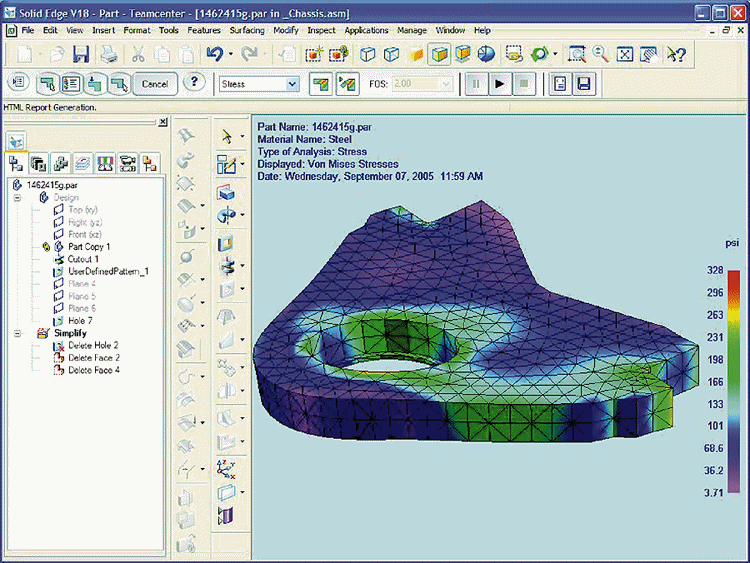Select UserDefinedPattern_1 in feature tree

[108, 272]
